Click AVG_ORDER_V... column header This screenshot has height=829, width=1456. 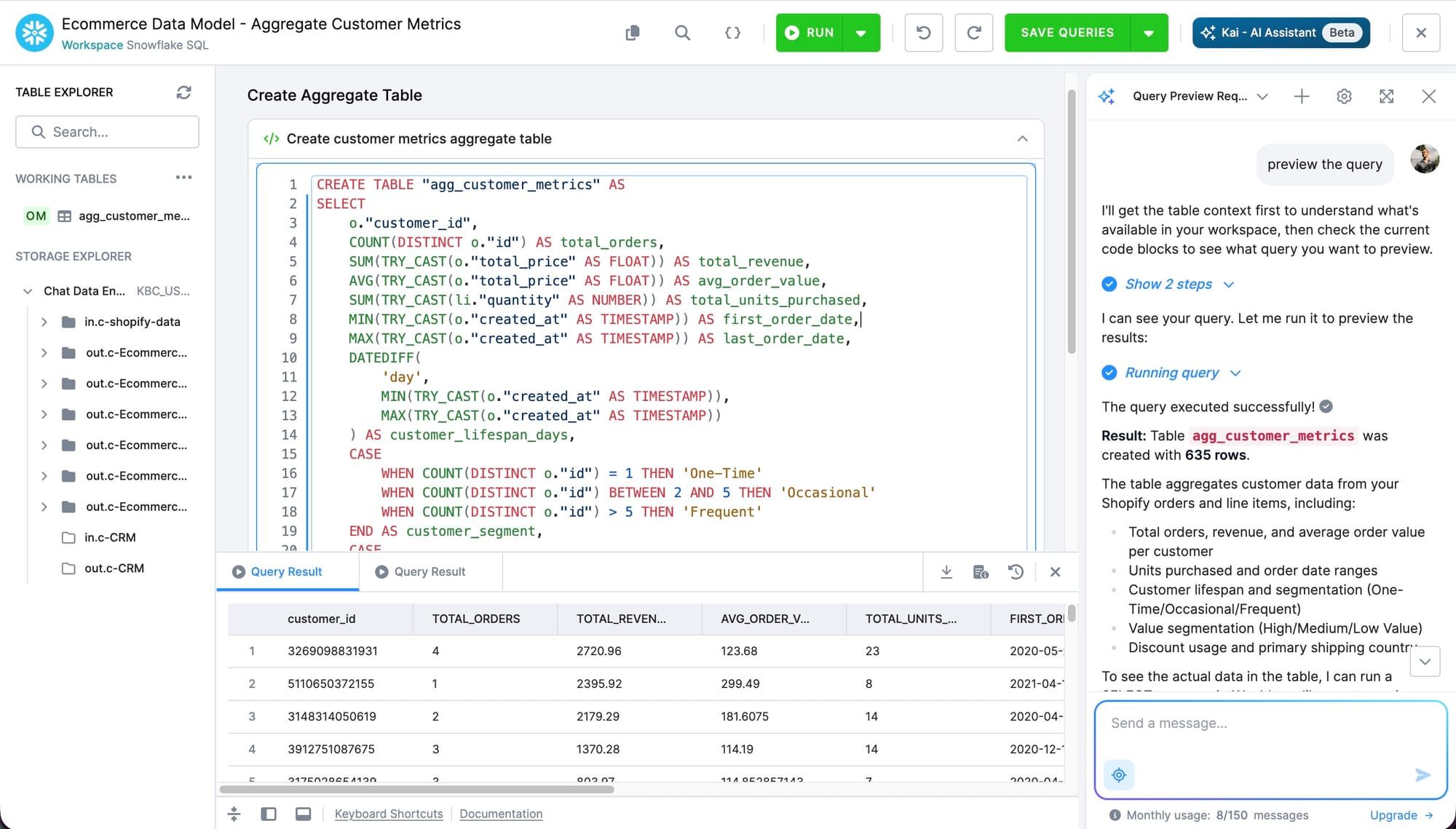765,619
